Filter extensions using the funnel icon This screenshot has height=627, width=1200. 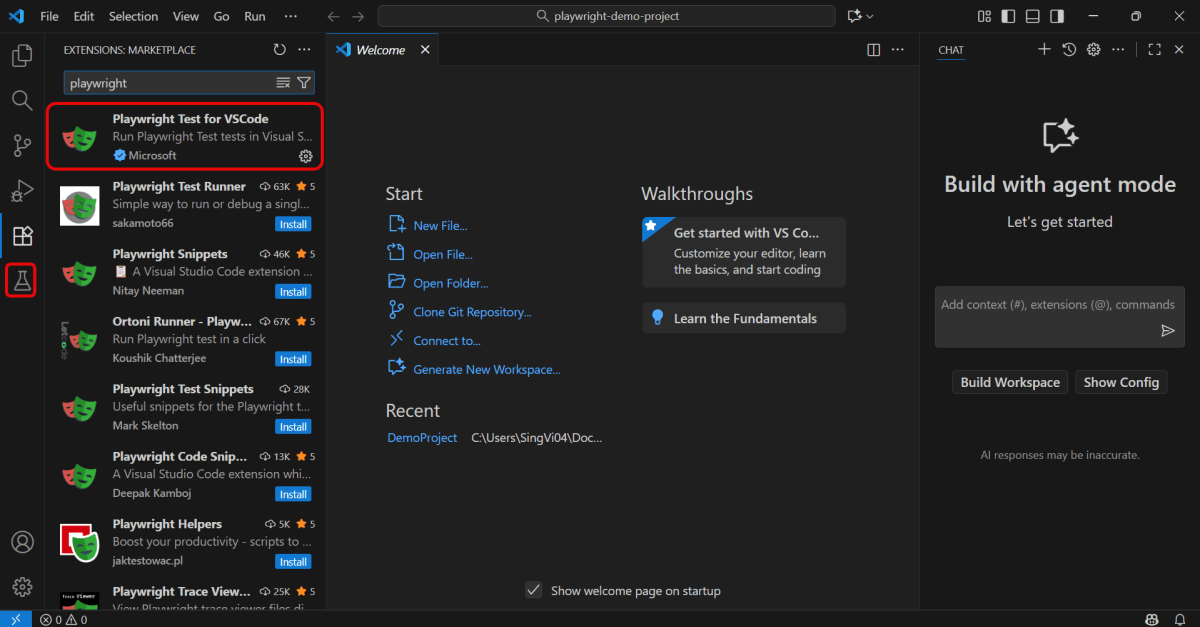(x=304, y=83)
